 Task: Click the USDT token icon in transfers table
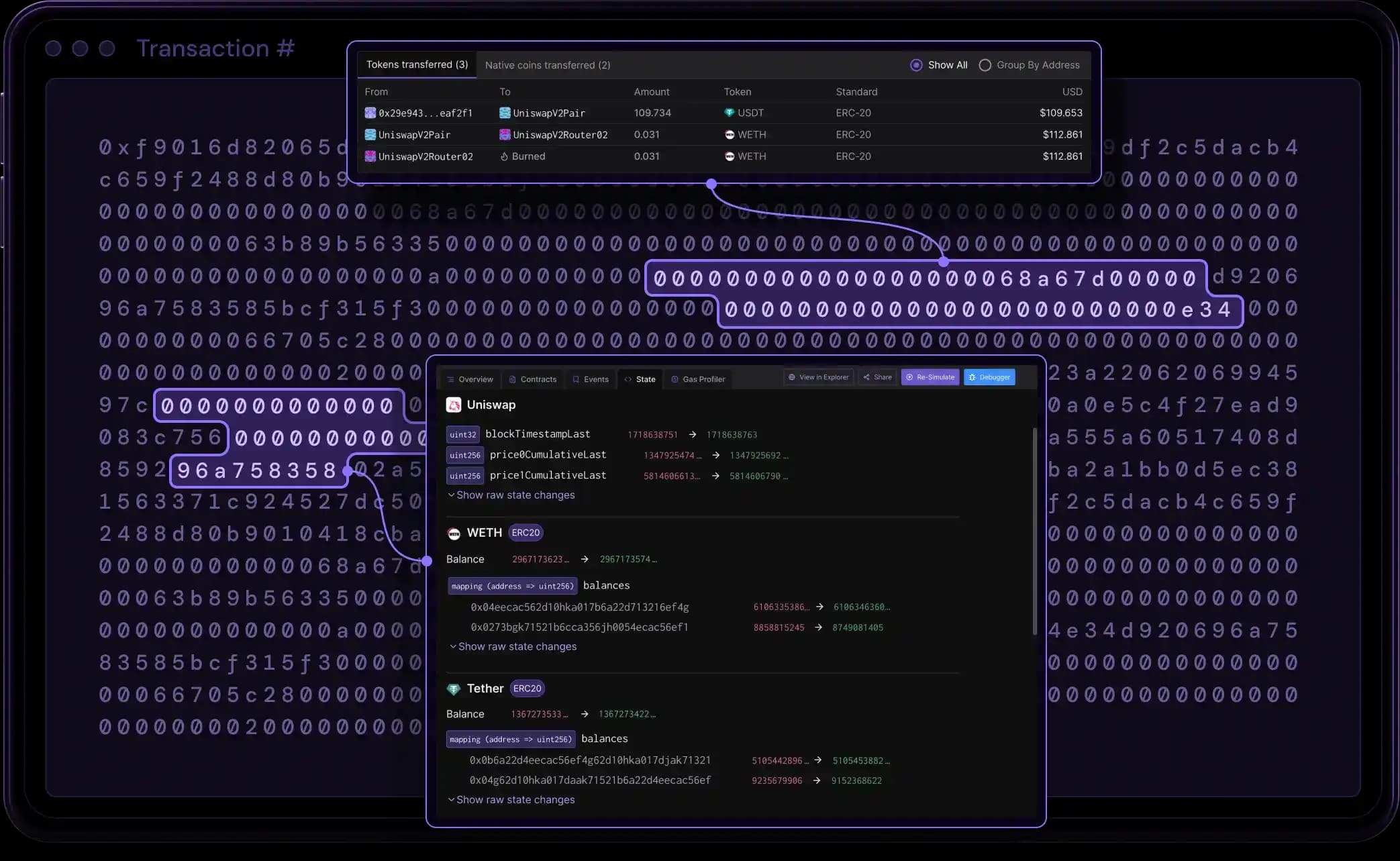(x=729, y=113)
